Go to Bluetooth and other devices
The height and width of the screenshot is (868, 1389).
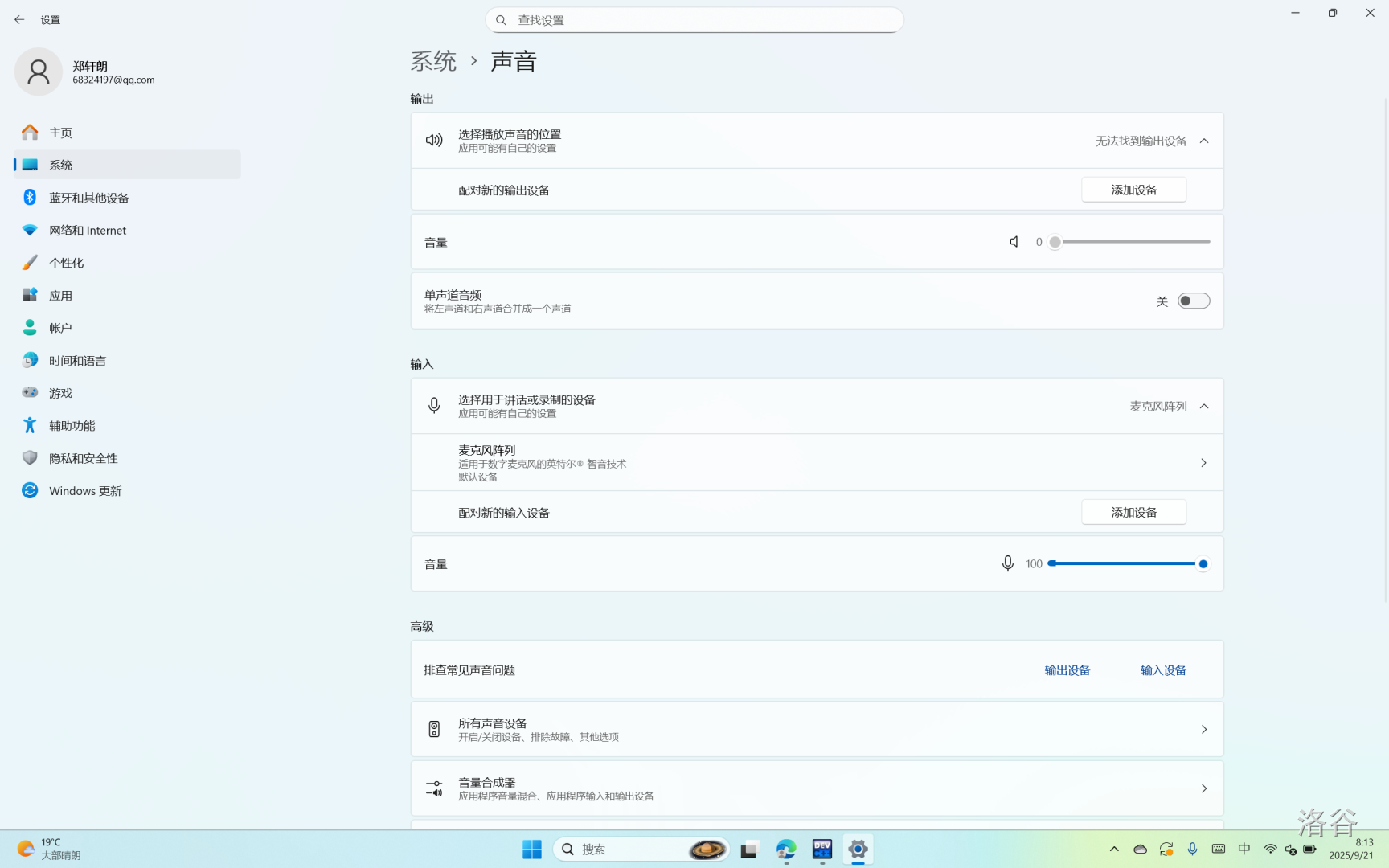click(x=88, y=198)
